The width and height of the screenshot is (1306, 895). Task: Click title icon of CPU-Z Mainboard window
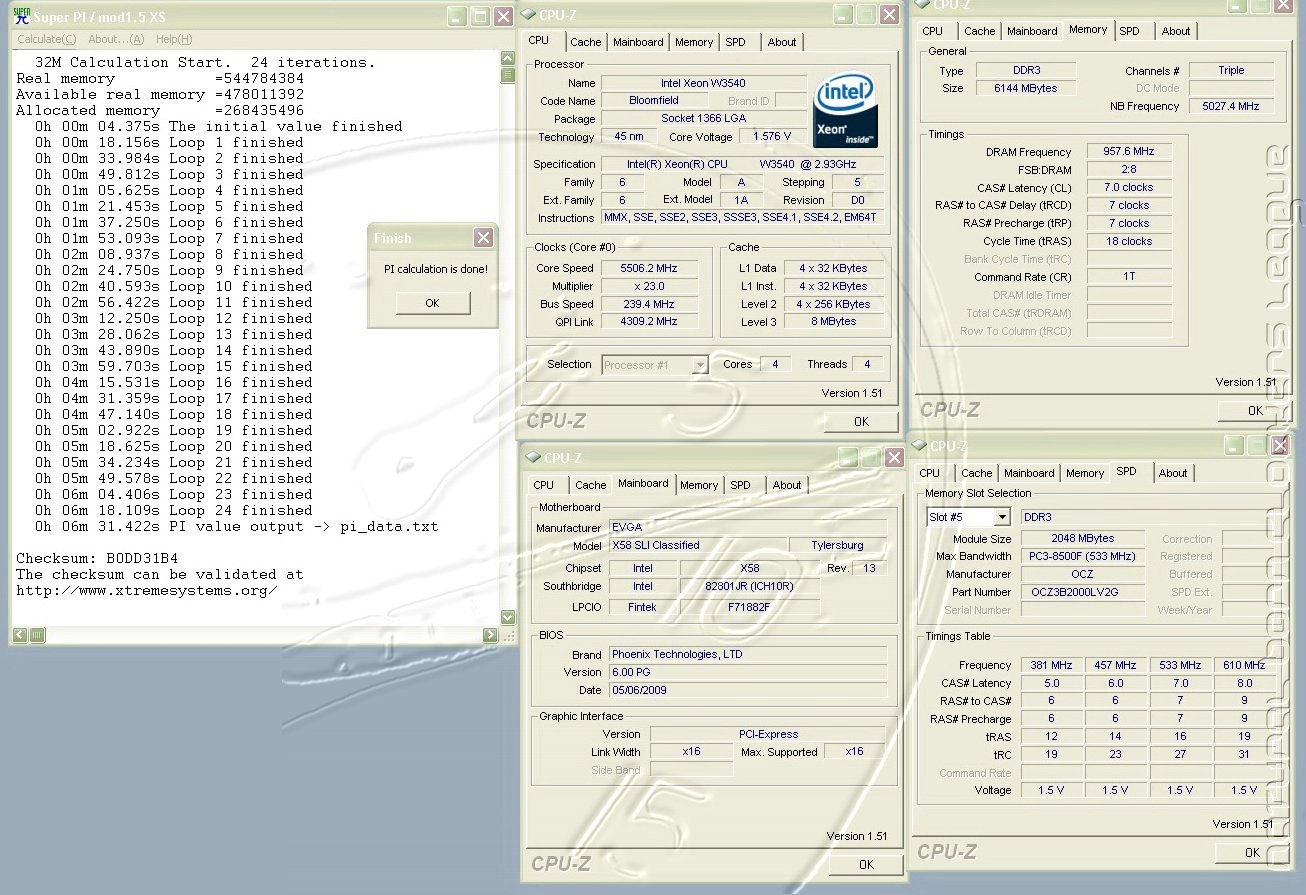pyautogui.click(x=532, y=457)
